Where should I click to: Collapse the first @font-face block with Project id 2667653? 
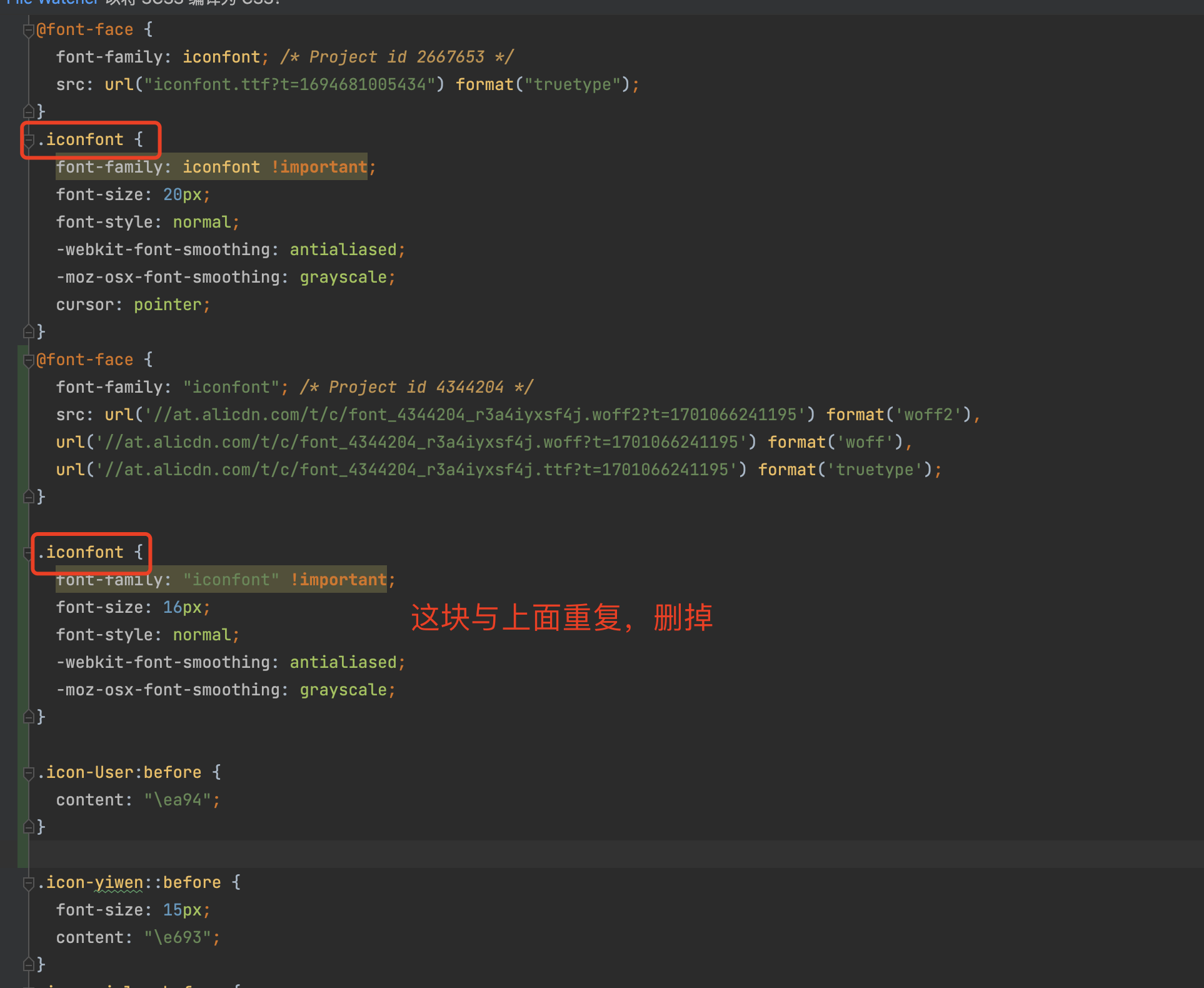(x=28, y=30)
